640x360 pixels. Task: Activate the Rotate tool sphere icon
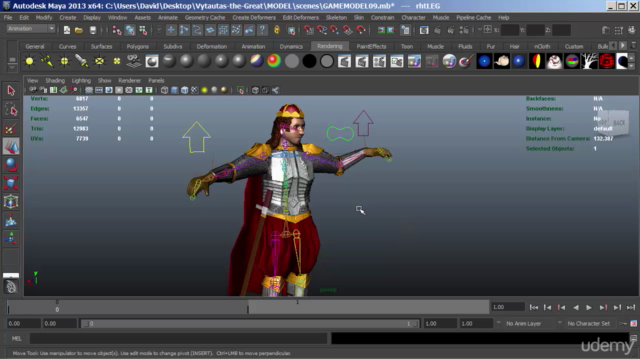(x=11, y=165)
